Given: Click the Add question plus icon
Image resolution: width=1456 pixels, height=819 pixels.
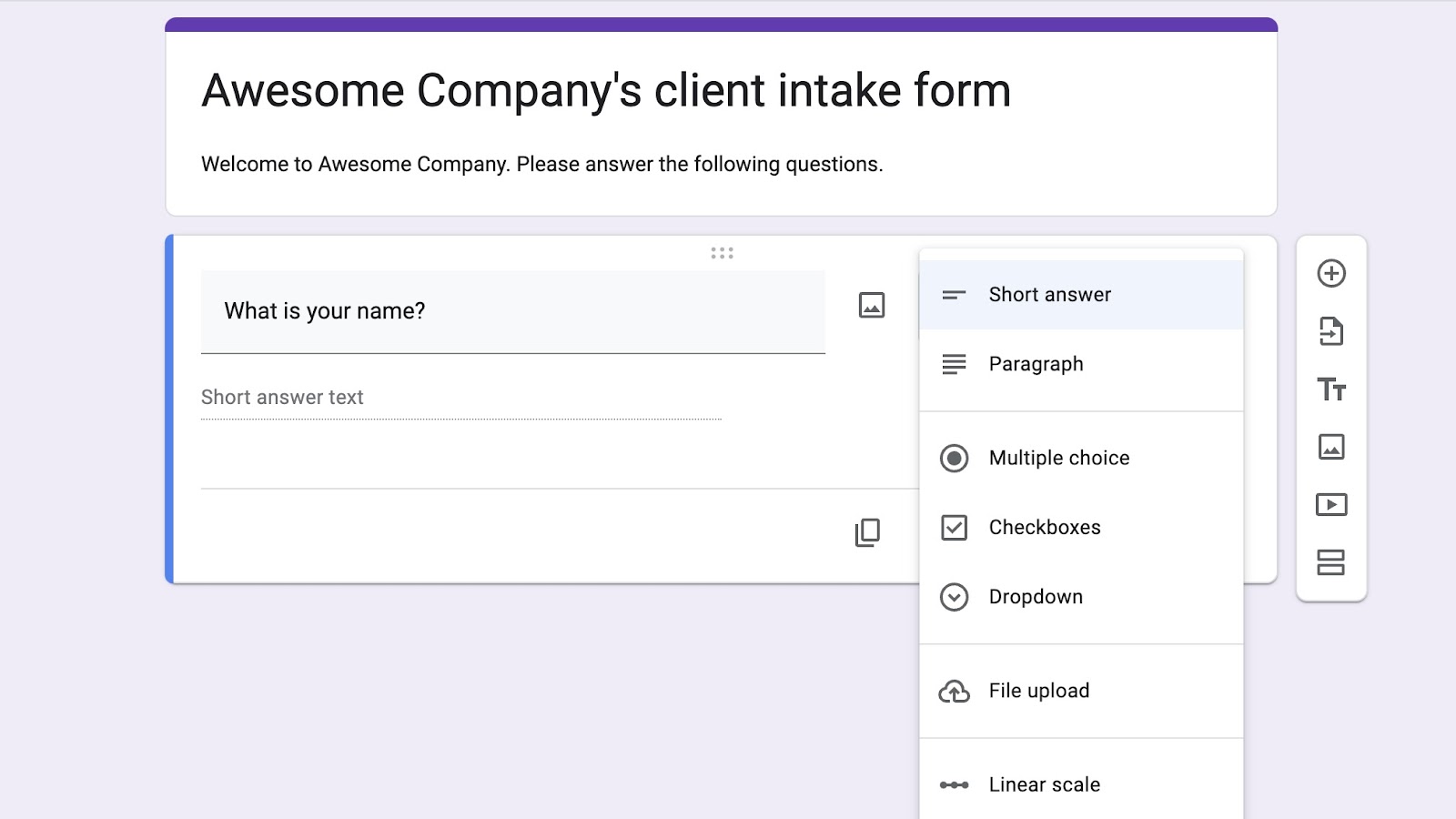Looking at the screenshot, I should click(1331, 273).
